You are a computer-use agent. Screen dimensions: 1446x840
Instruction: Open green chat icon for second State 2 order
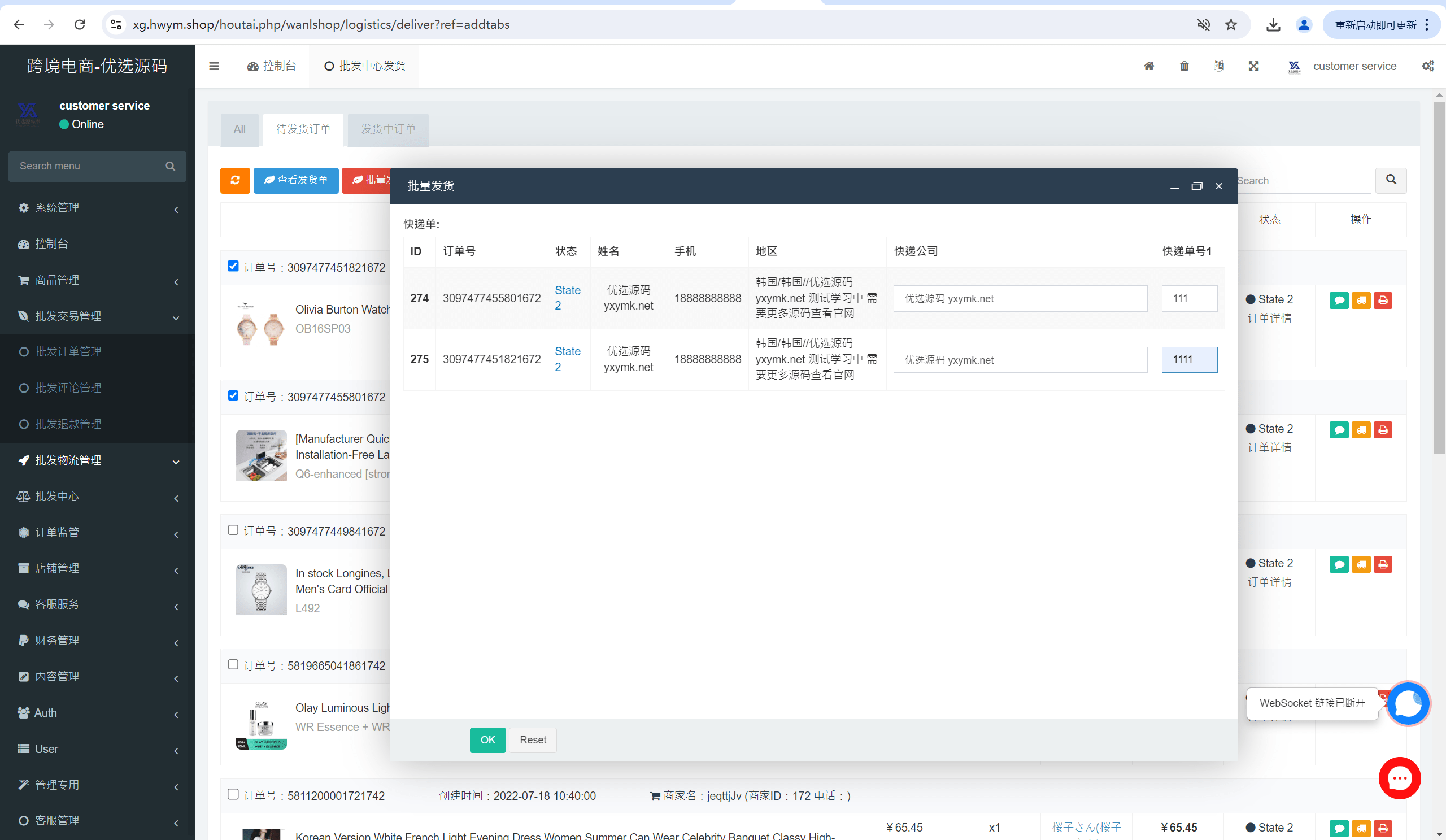tap(1339, 430)
